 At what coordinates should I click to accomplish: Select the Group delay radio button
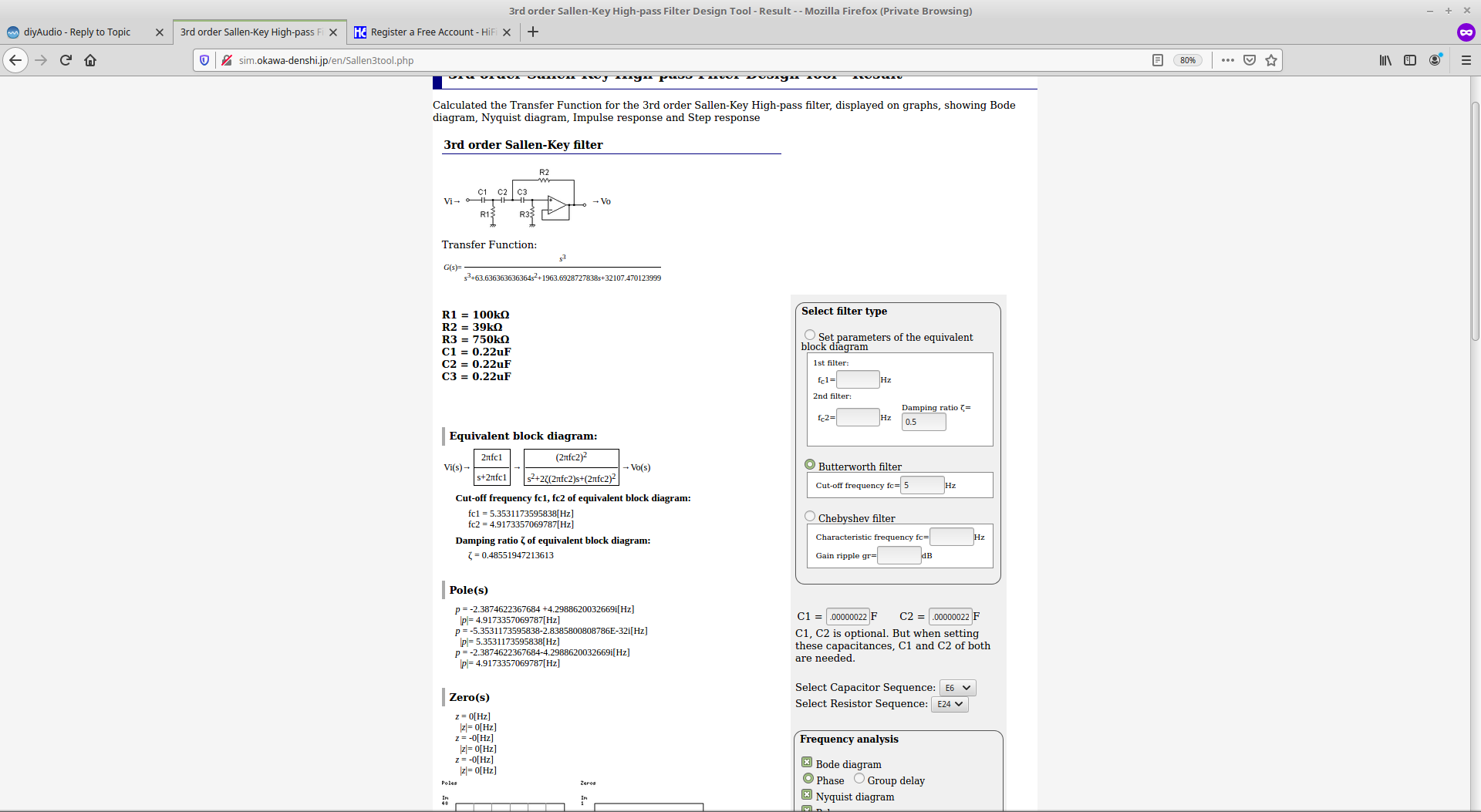(x=859, y=779)
